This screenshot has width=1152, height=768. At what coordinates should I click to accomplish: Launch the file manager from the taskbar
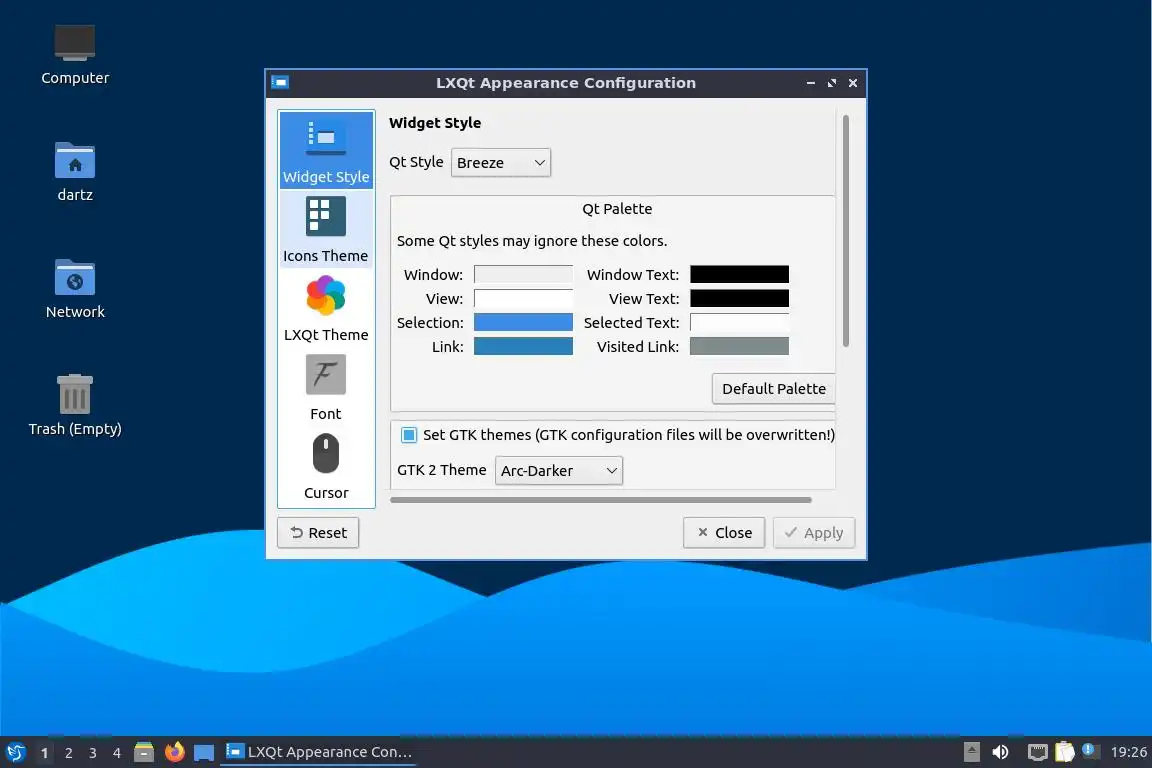pyautogui.click(x=144, y=752)
